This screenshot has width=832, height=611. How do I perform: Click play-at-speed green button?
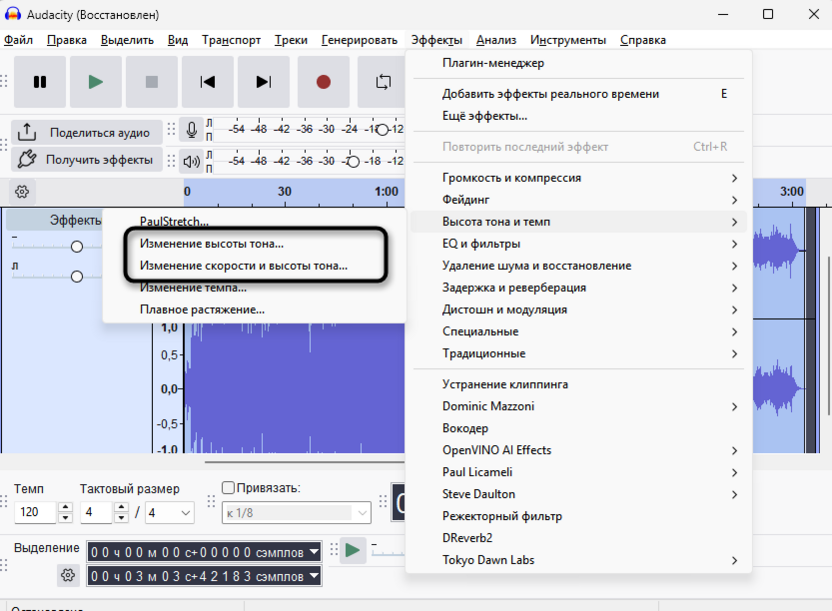pos(352,550)
